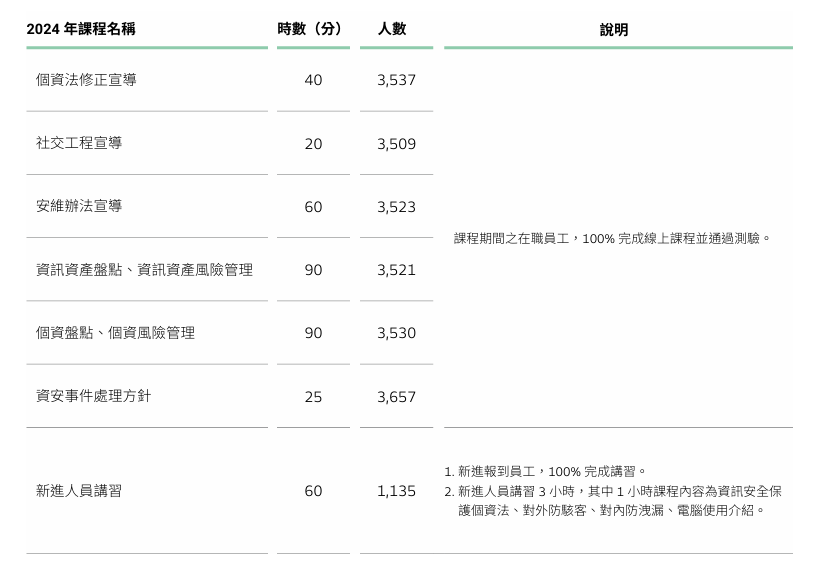This screenshot has width=827, height=567.
Task: Select the 3,509 attendee count cell
Action: click(x=396, y=144)
